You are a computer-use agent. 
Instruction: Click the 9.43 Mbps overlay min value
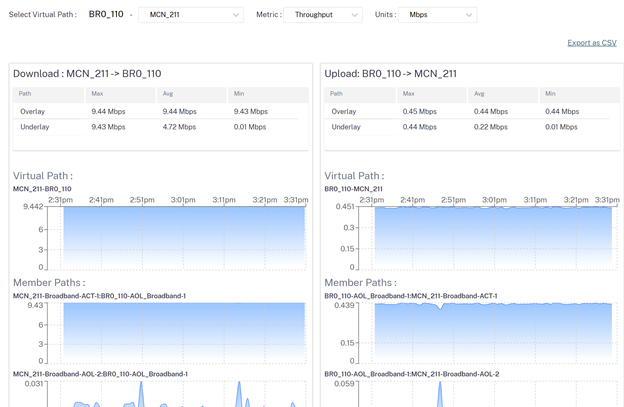pos(251,111)
